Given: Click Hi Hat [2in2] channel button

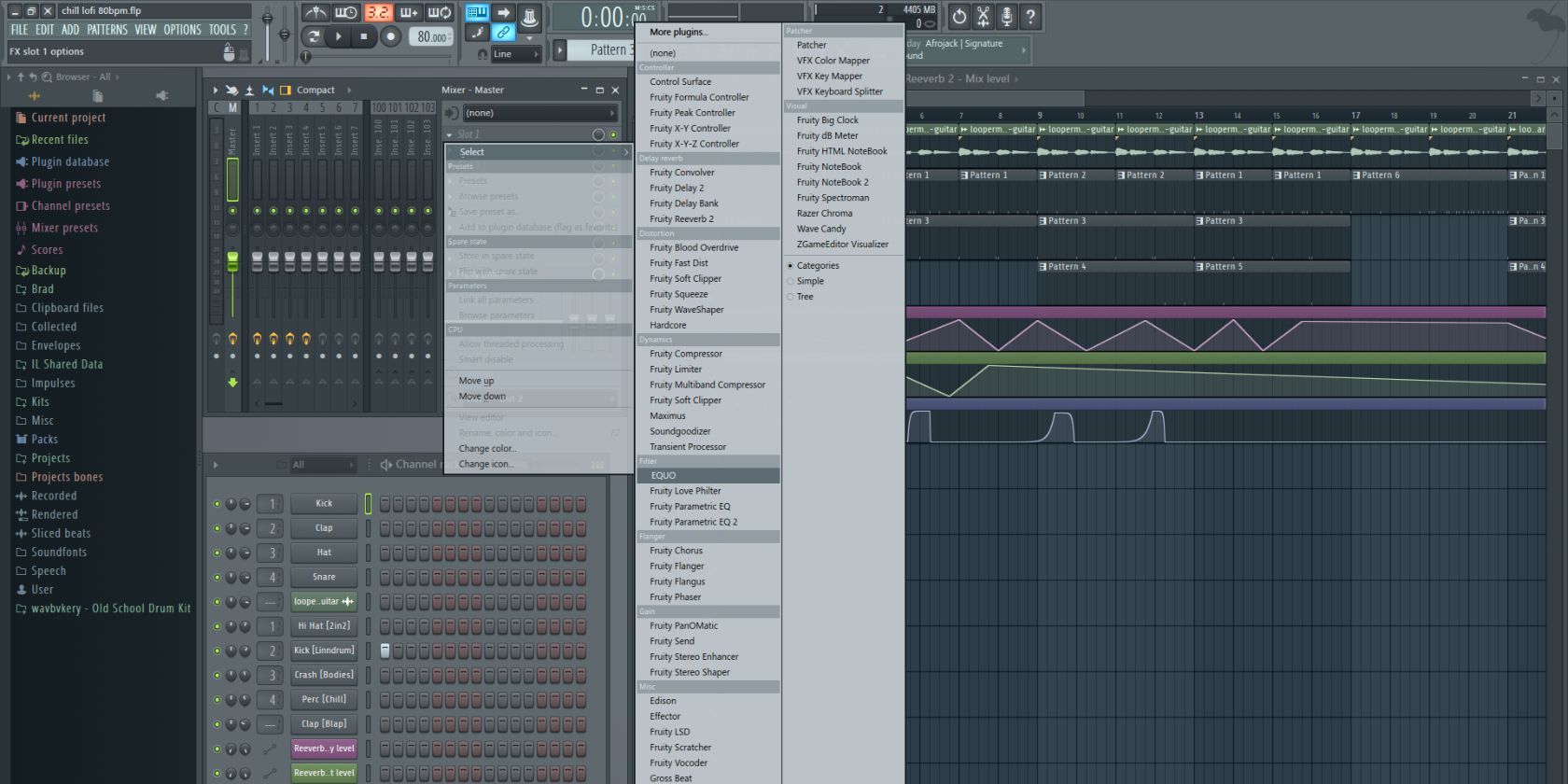Looking at the screenshot, I should pyautogui.click(x=323, y=626).
